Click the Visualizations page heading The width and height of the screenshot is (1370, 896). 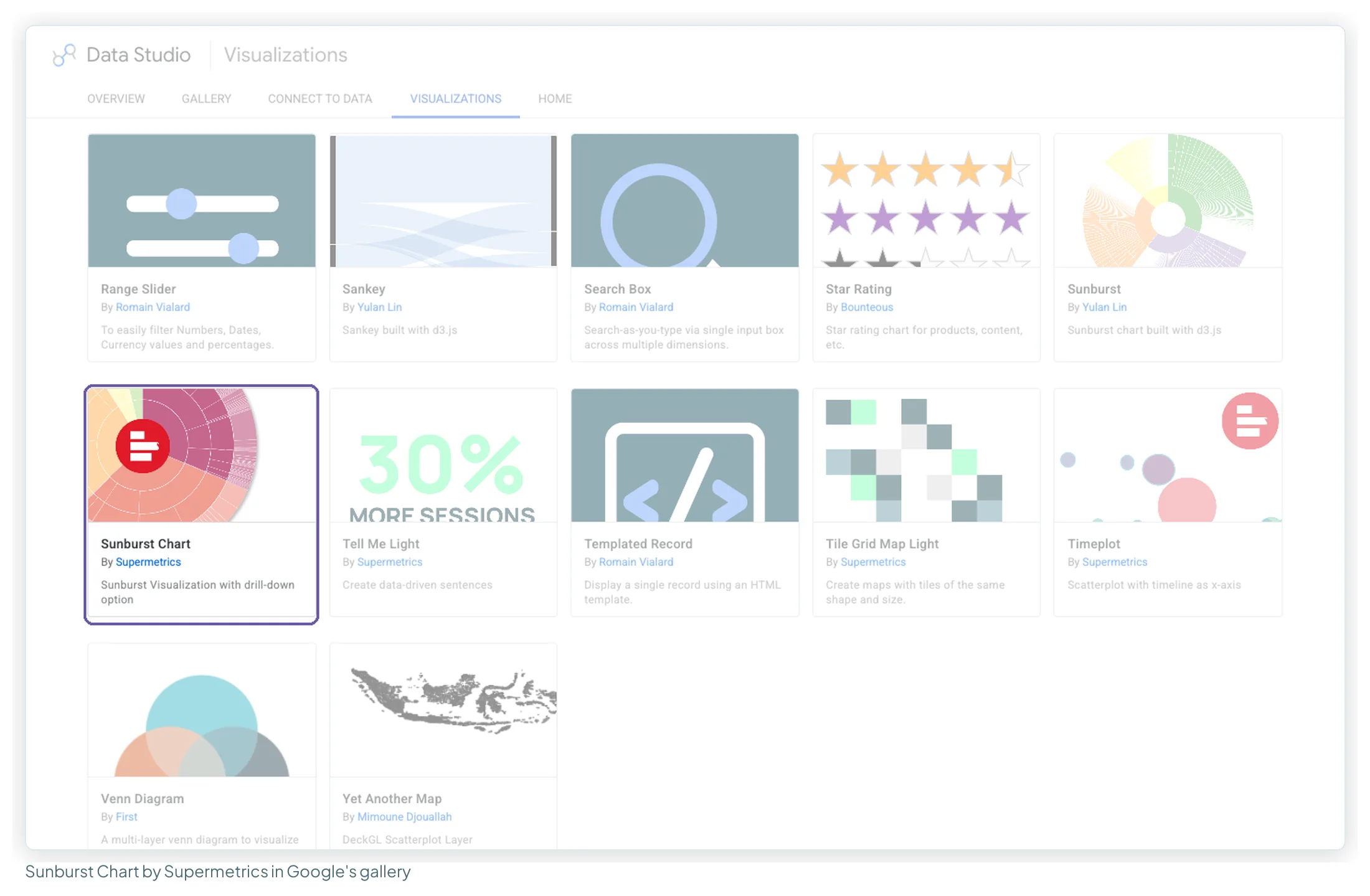(x=286, y=55)
